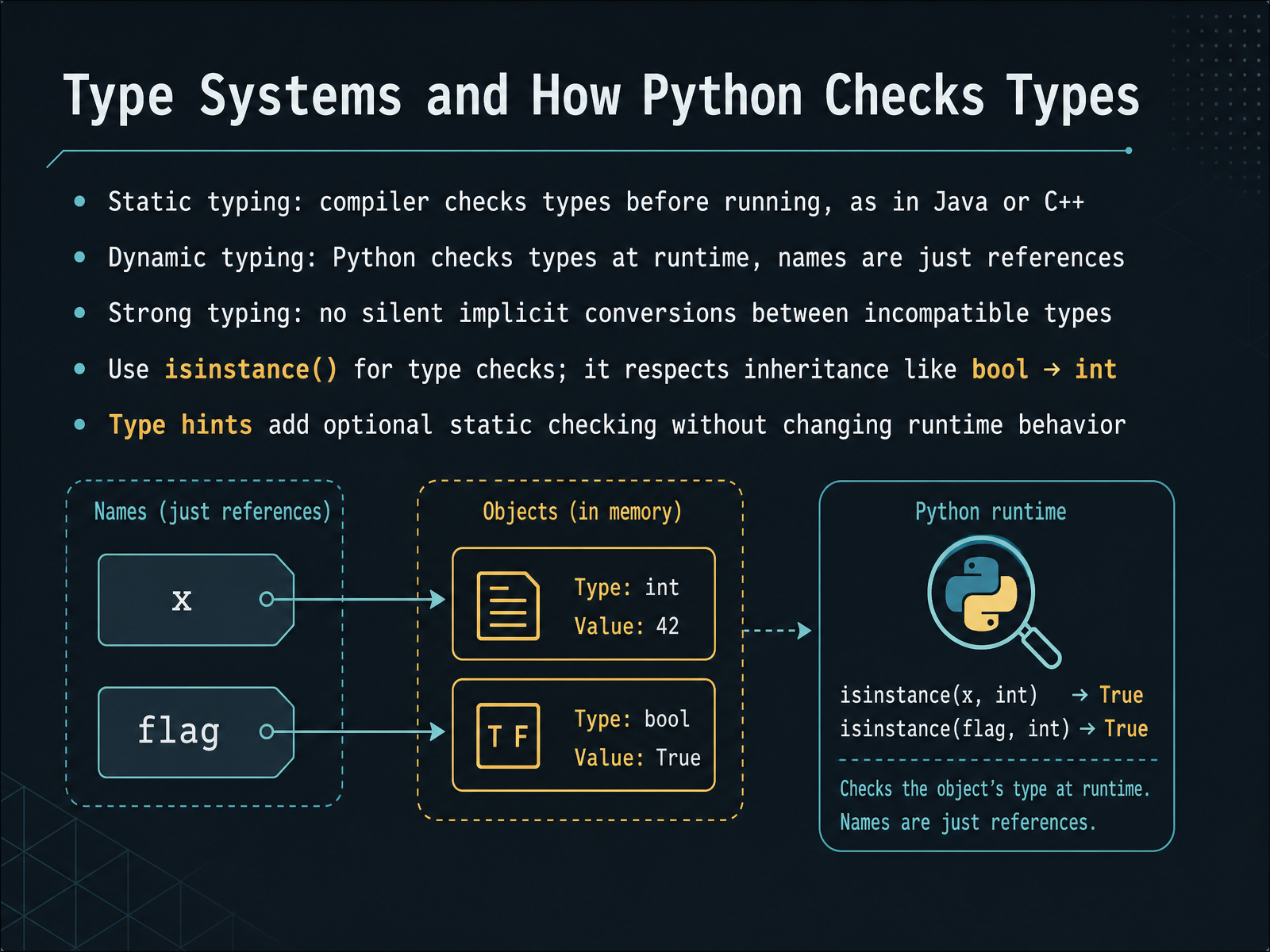Click the highlighted isinstance() keyword
Viewport: 1270px width, 952px height.
tap(251, 370)
